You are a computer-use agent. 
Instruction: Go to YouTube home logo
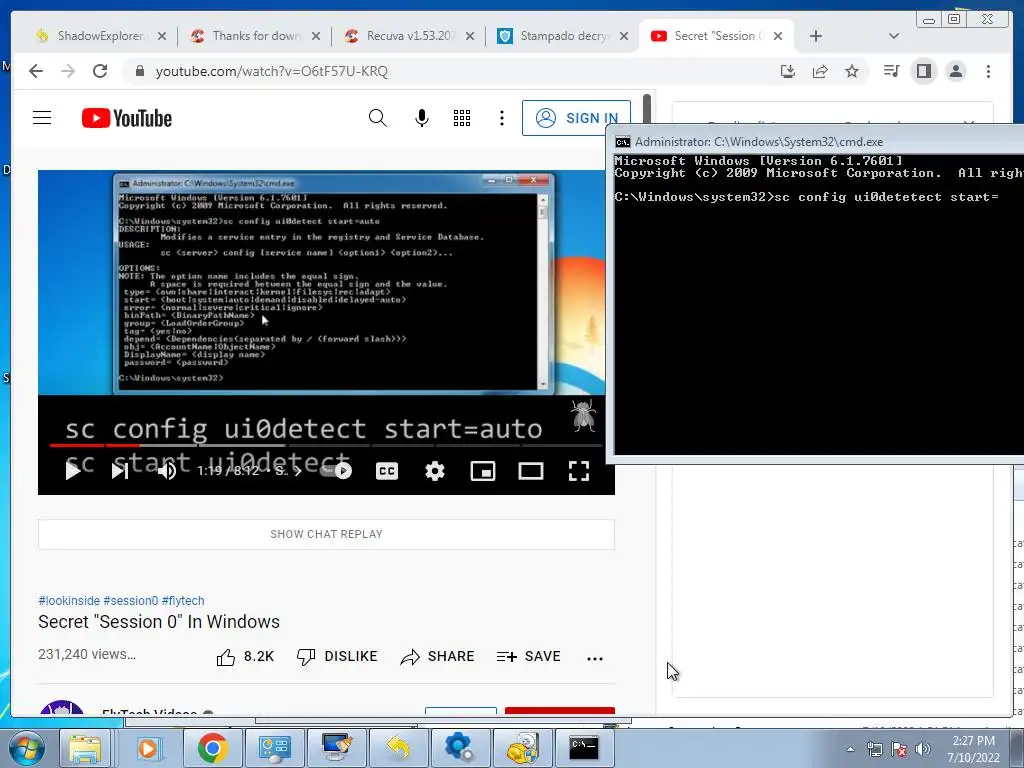coord(127,118)
